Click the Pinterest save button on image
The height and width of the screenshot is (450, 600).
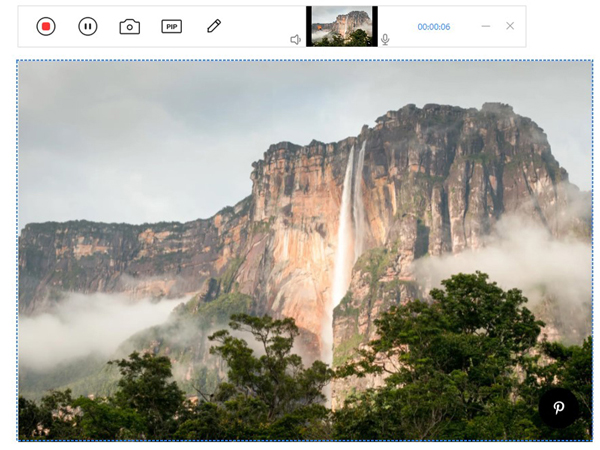click(559, 408)
